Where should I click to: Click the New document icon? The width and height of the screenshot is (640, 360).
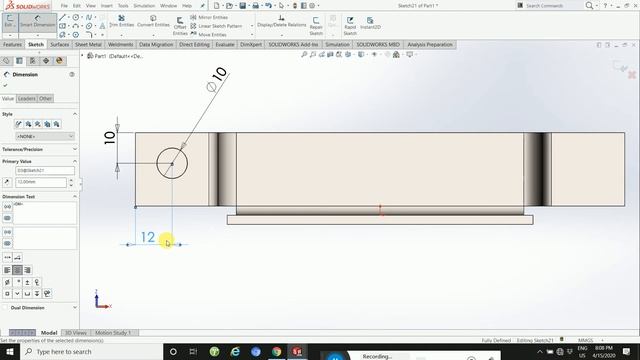coord(217,6)
